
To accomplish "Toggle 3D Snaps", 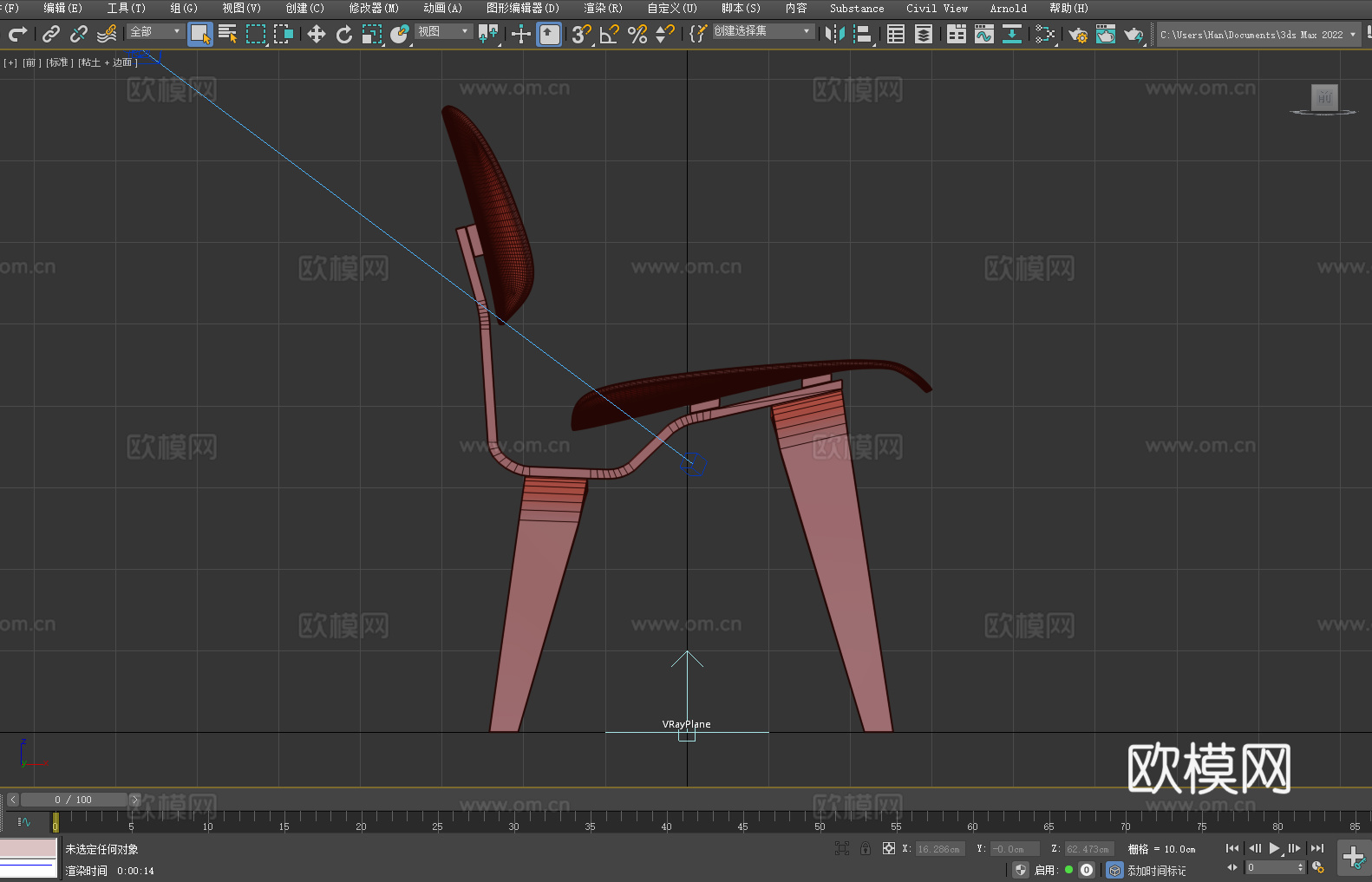I will [582, 34].
